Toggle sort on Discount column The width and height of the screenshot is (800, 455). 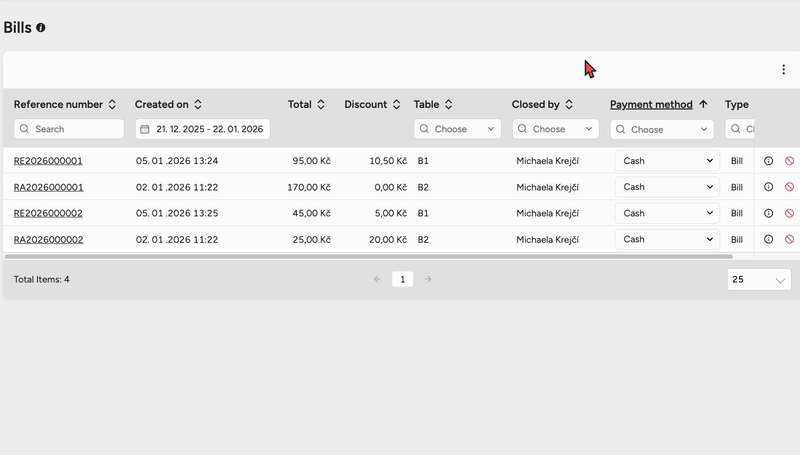click(396, 105)
